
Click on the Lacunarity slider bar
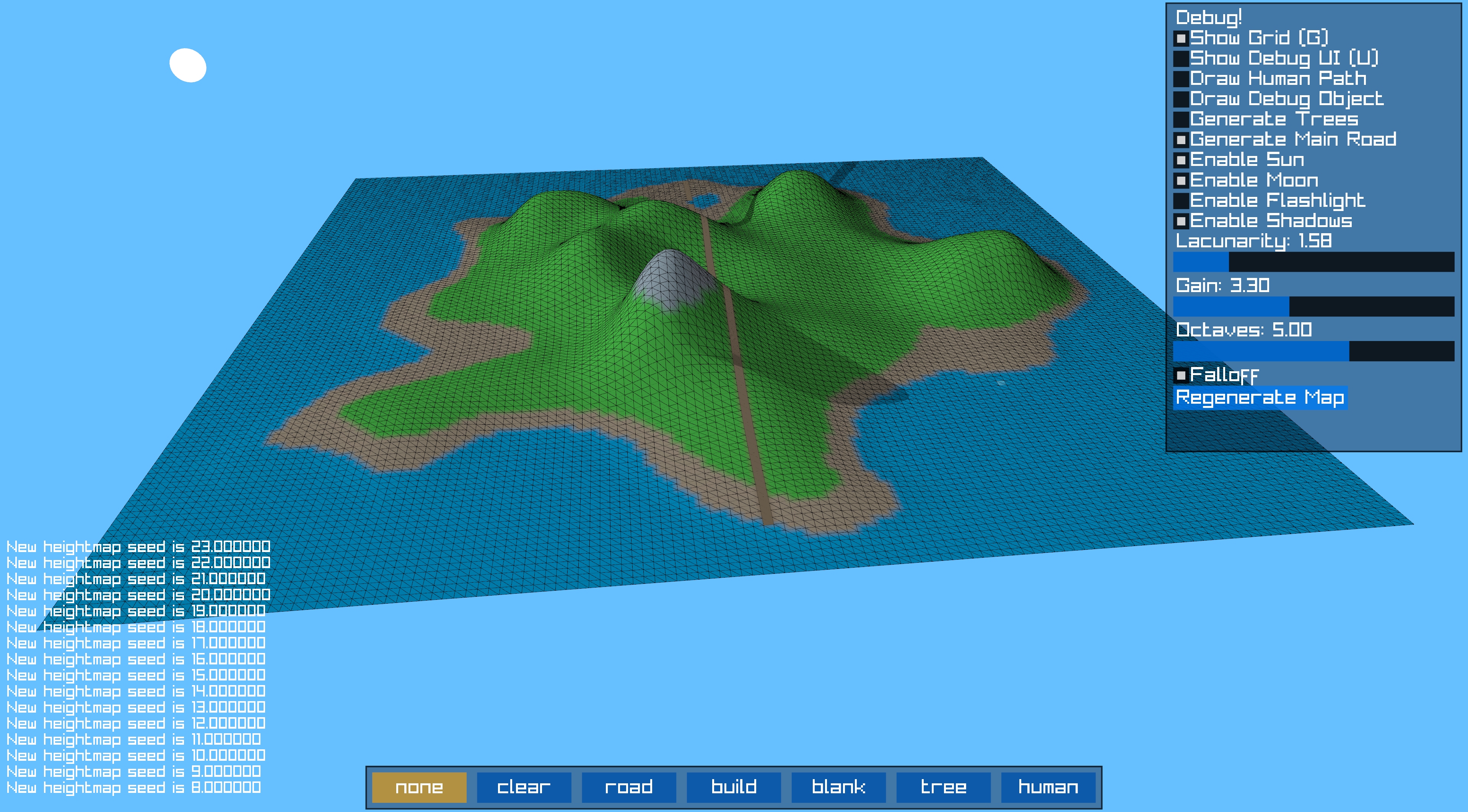[1313, 262]
